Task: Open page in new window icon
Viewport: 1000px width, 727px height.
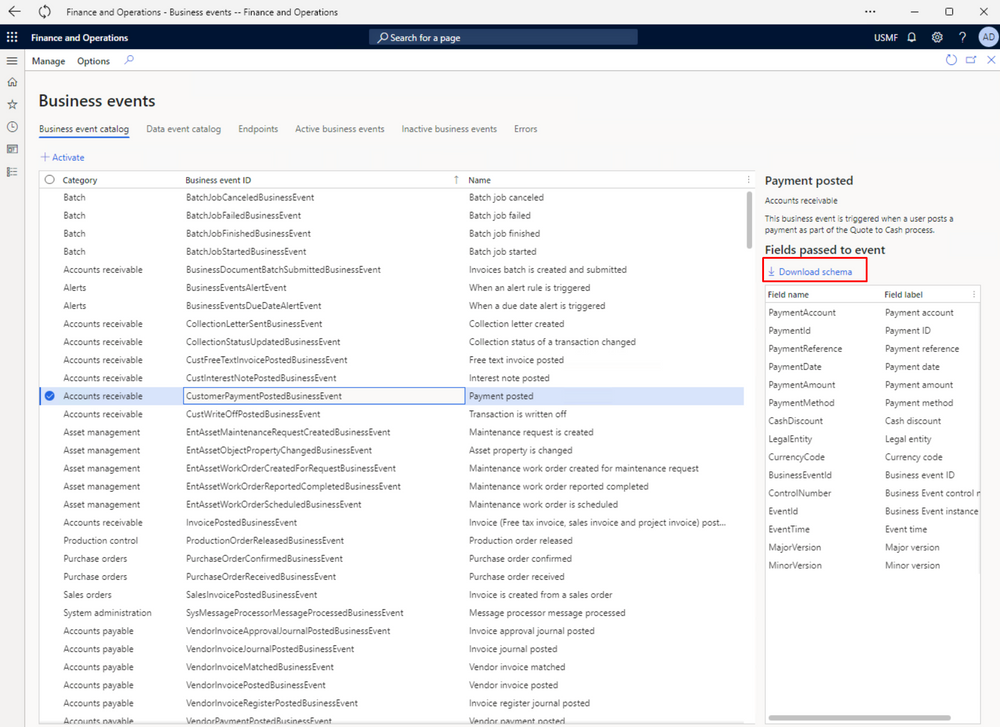Action: (x=971, y=60)
